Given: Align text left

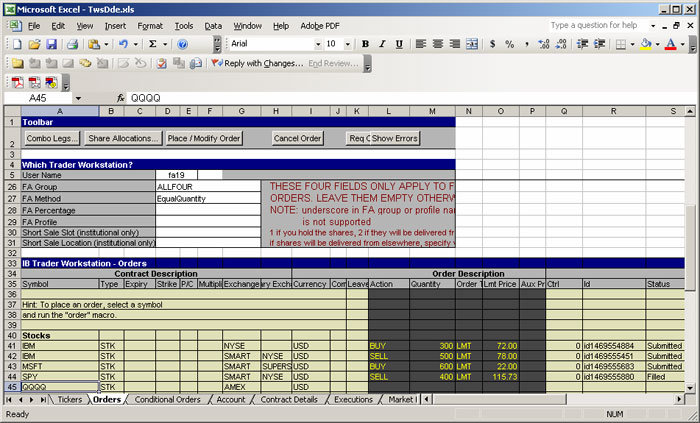Looking at the screenshot, I should (x=421, y=44).
